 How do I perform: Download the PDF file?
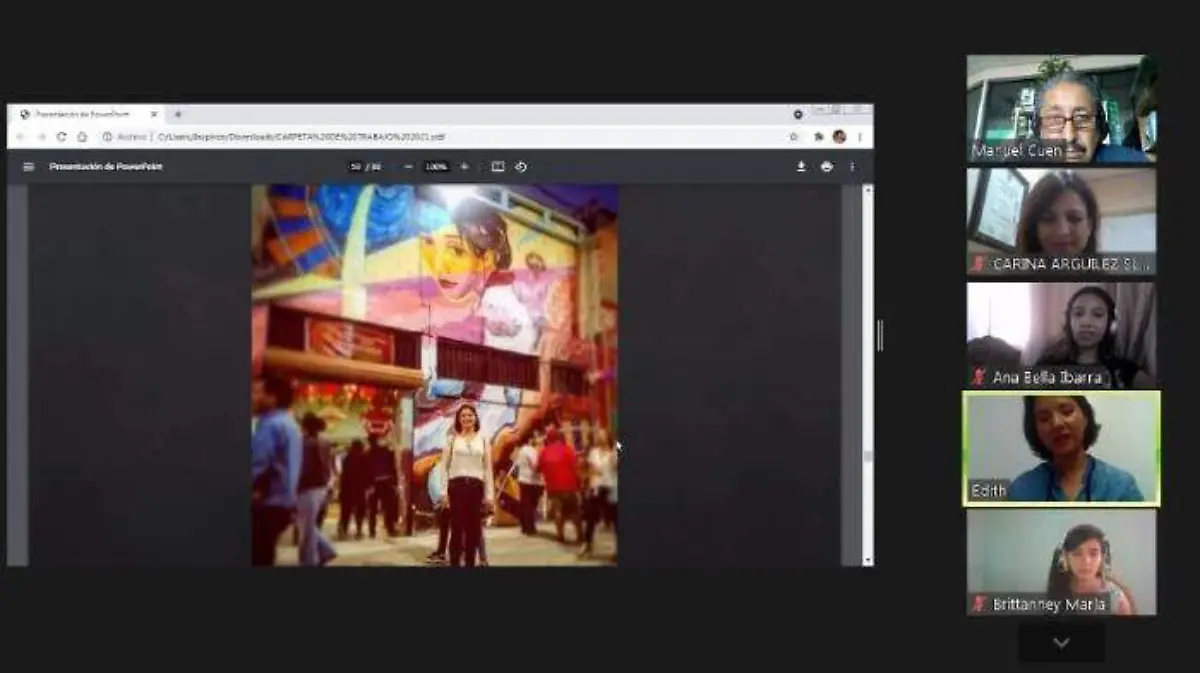tap(801, 167)
